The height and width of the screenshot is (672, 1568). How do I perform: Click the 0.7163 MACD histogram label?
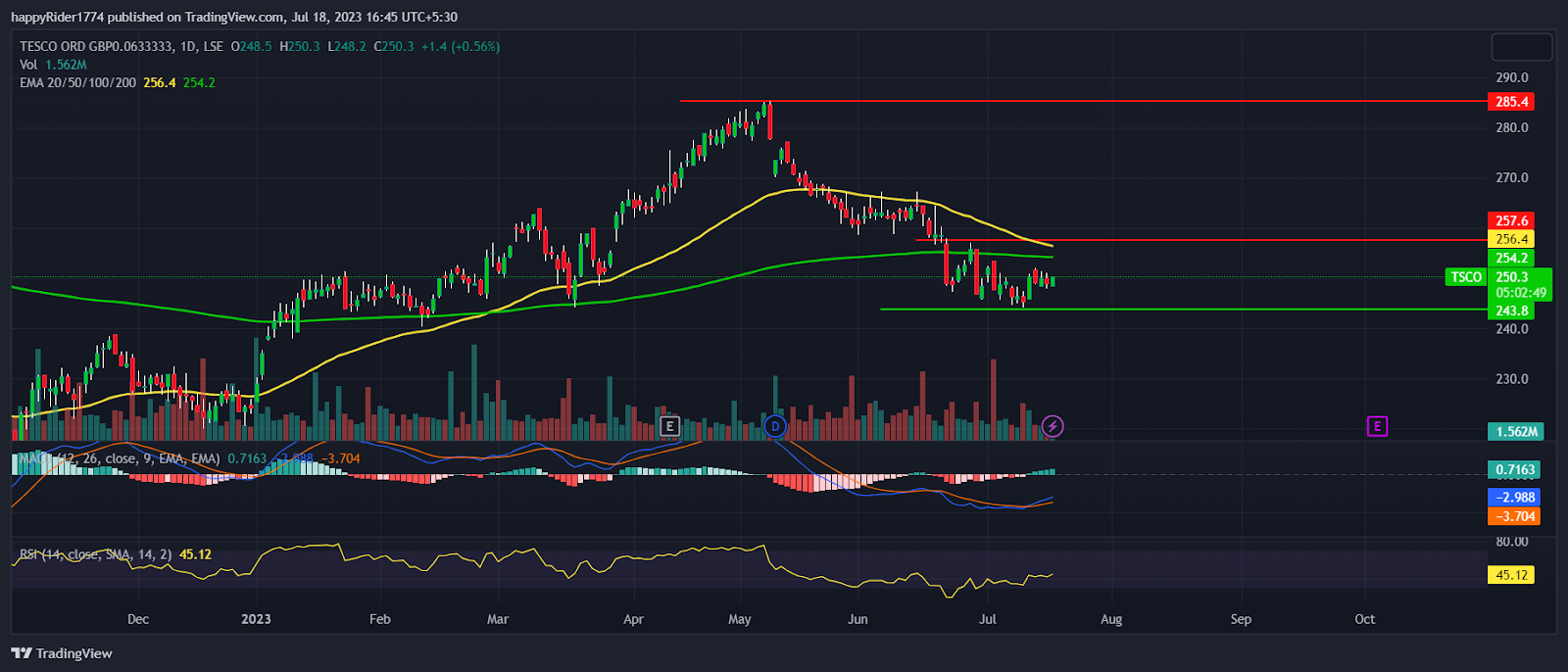pyautogui.click(x=1514, y=469)
